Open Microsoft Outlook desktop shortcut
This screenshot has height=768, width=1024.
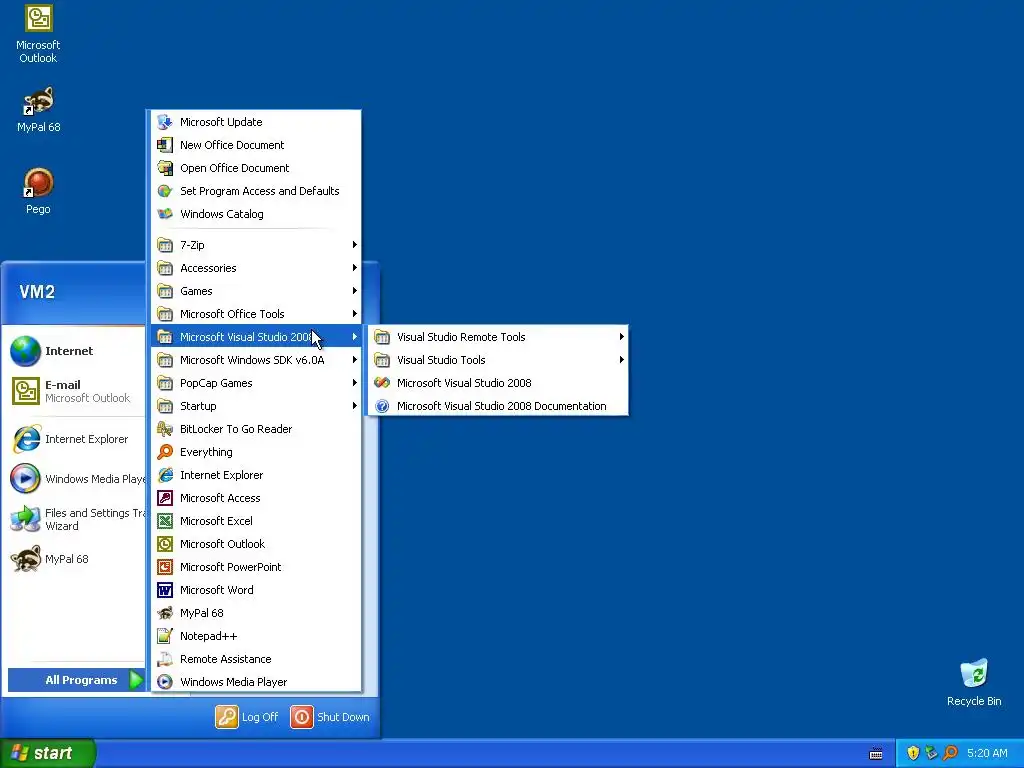(38, 34)
